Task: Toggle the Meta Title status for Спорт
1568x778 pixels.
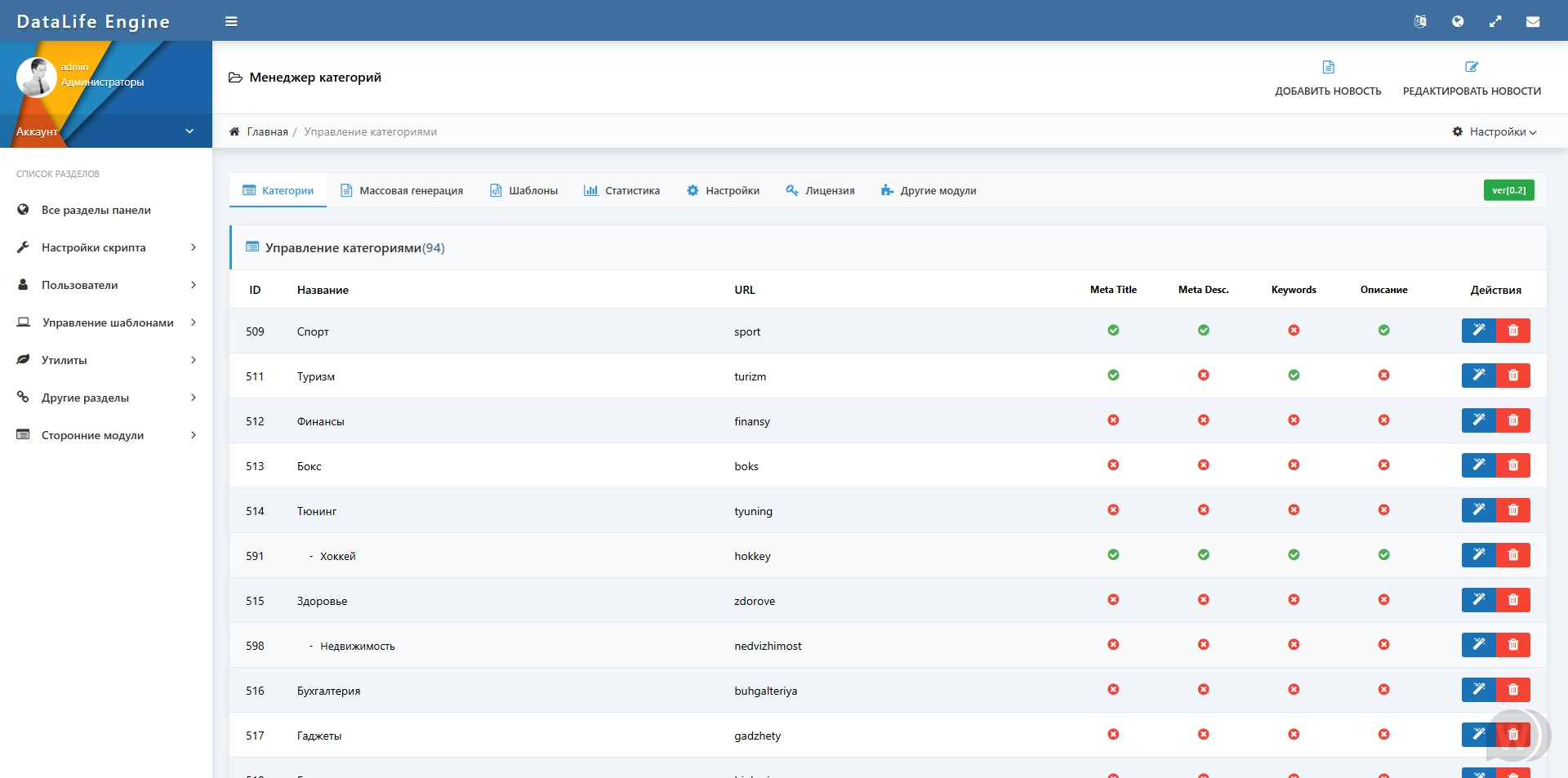Action: [x=1113, y=331]
